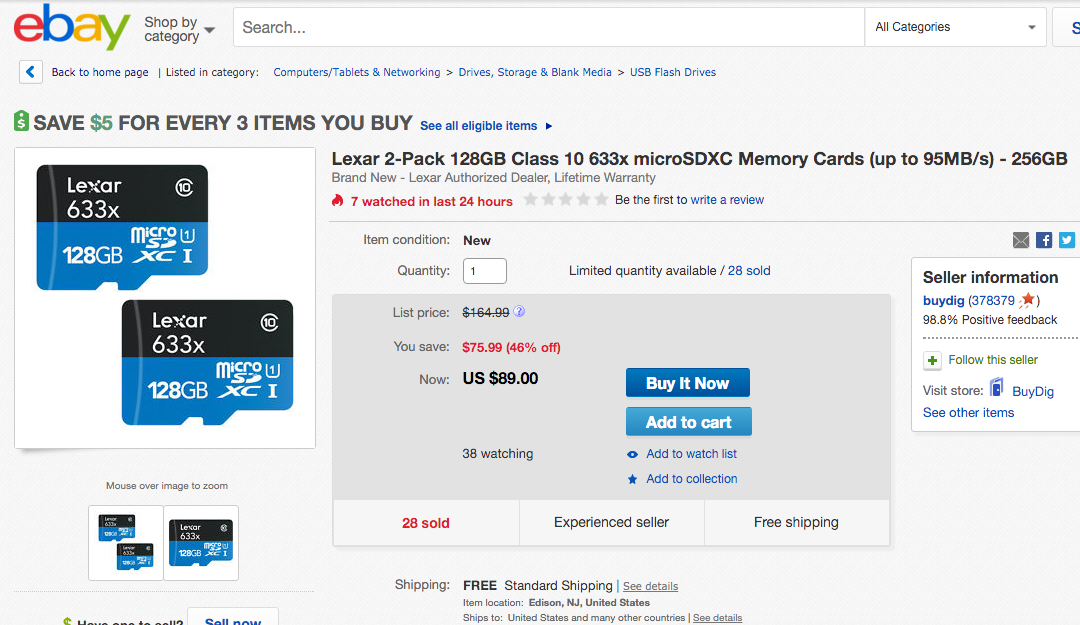
Task: Open the All Categories dropdown
Action: 953,26
